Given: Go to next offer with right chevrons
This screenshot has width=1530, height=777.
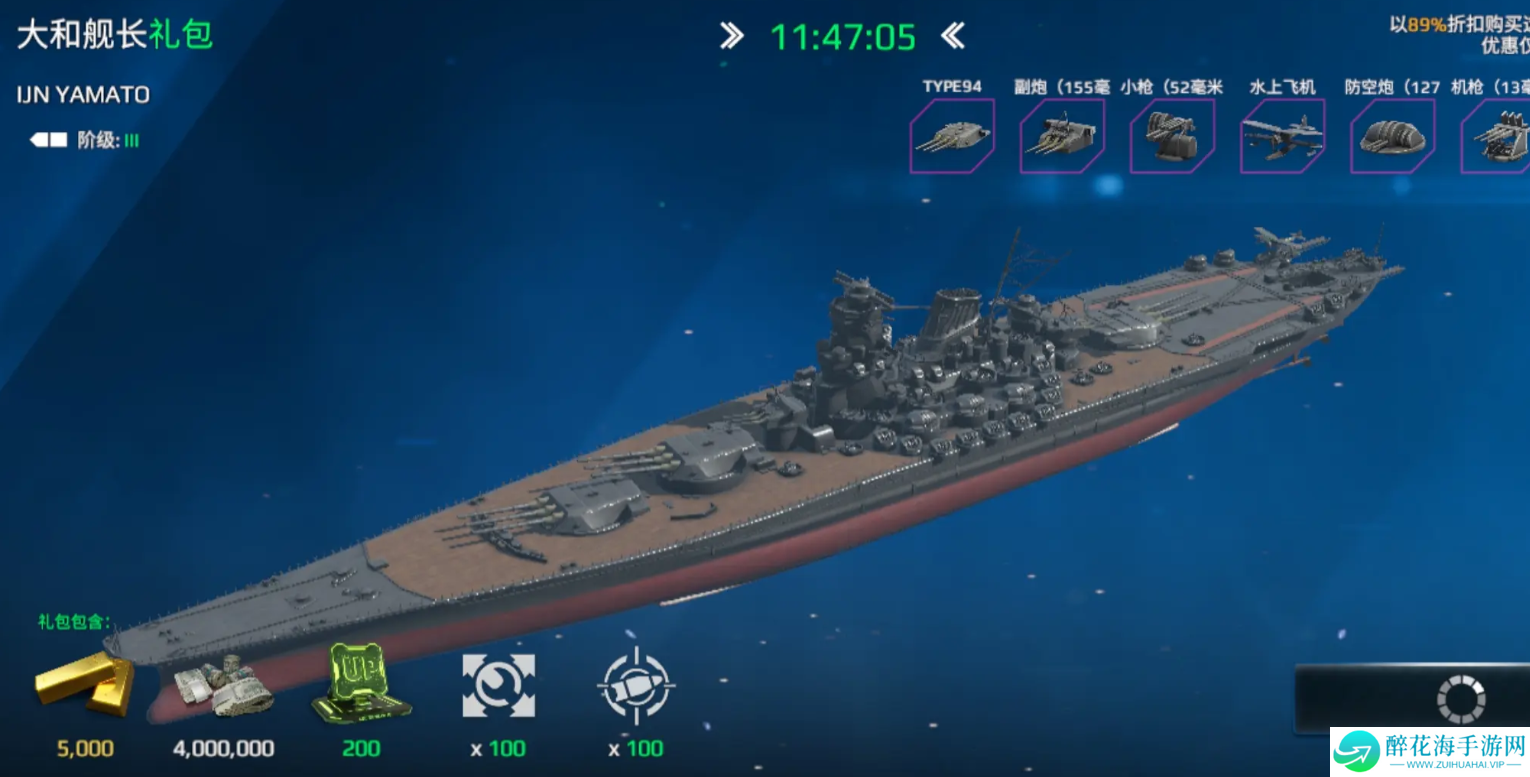Looking at the screenshot, I should coord(732,37).
